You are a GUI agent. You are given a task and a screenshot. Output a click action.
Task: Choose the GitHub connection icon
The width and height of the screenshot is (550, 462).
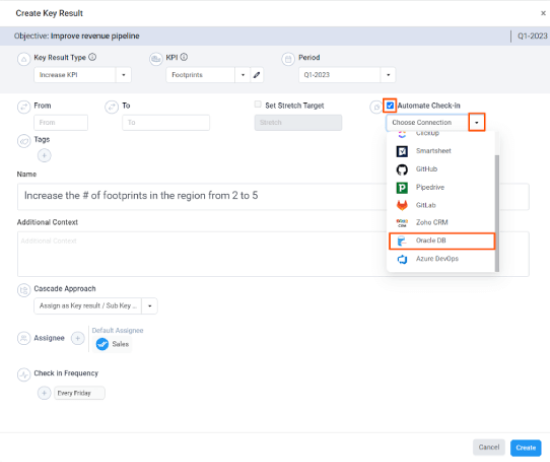click(402, 169)
